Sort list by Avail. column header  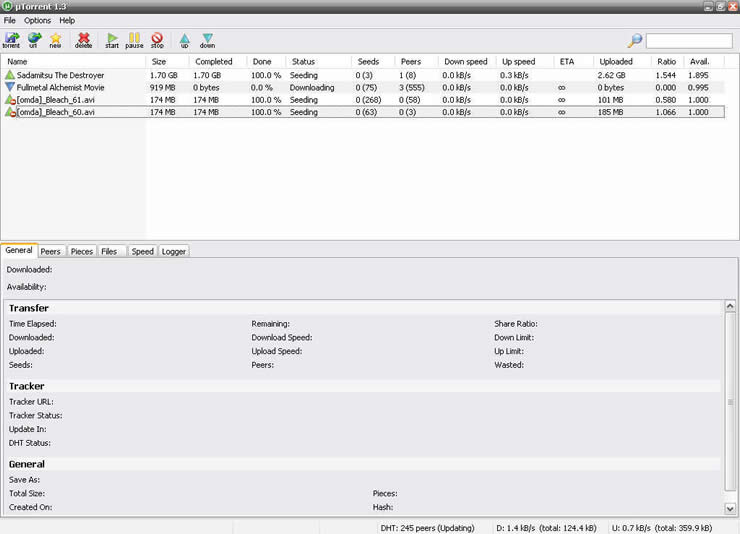[x=703, y=61]
